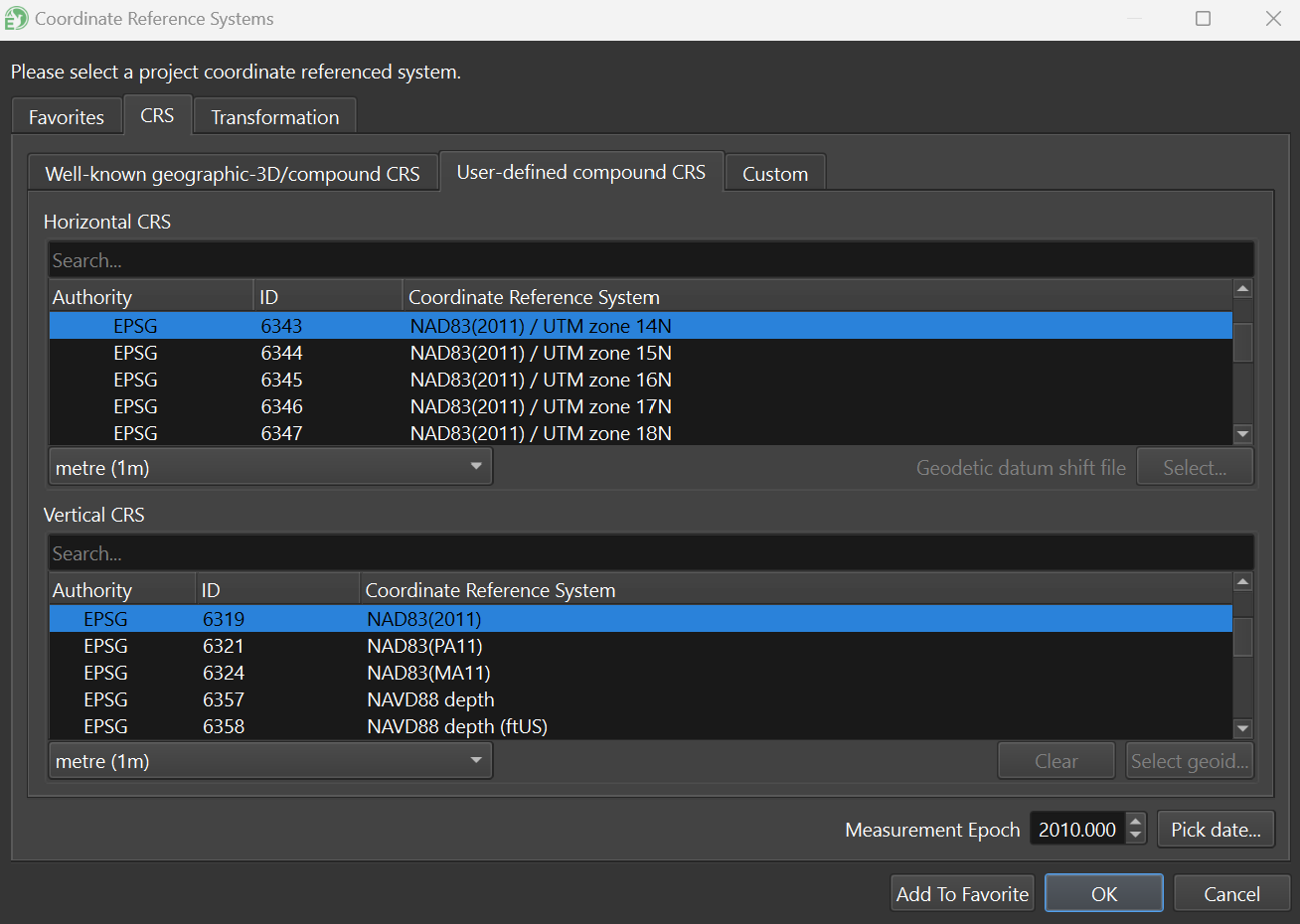Image resolution: width=1300 pixels, height=924 pixels.
Task: Select Well-known geographic-3D/compound CRS tab
Action: [233, 174]
